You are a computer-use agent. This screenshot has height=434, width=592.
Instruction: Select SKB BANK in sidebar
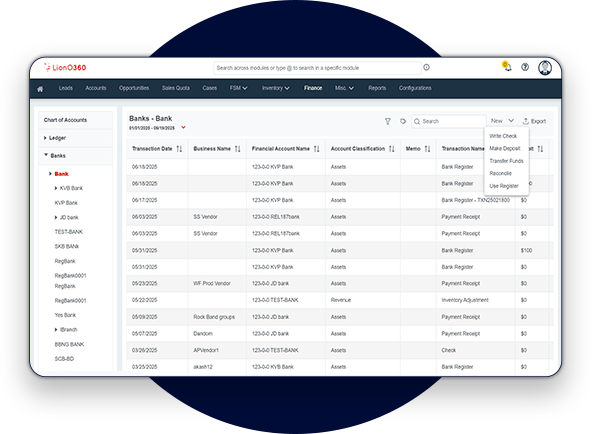pos(67,246)
